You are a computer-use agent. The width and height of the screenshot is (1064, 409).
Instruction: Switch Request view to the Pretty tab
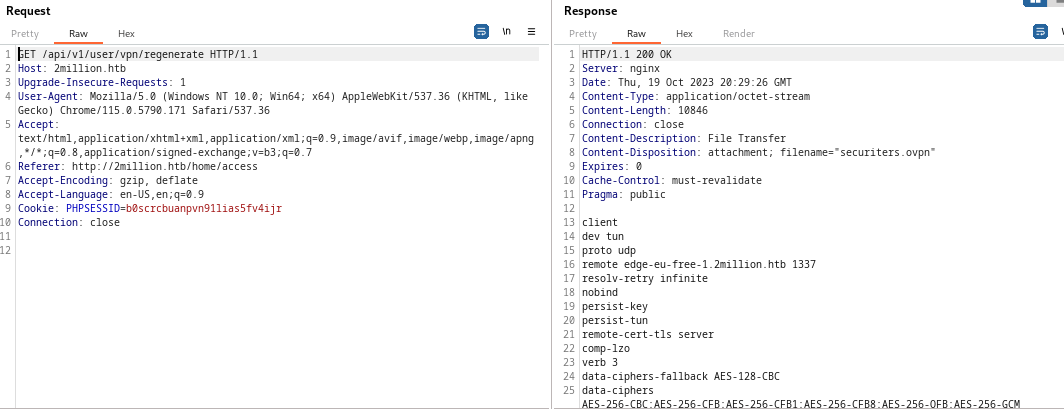click(25, 34)
